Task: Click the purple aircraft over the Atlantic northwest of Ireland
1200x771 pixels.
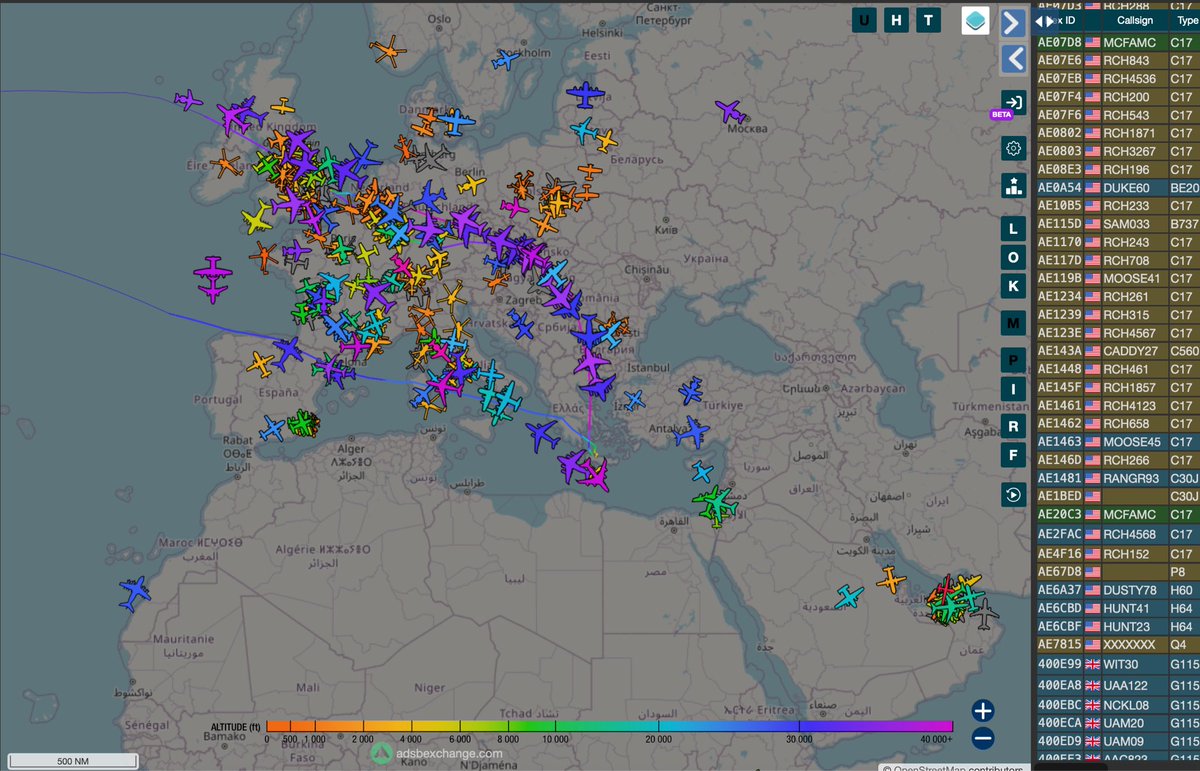Action: pyautogui.click(x=187, y=100)
